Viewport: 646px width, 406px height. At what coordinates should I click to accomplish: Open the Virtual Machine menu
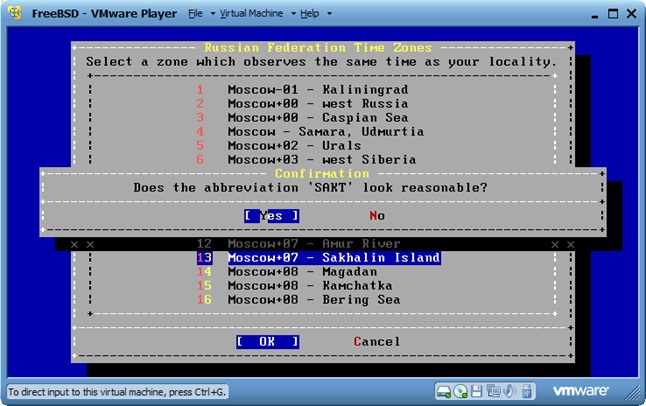pyautogui.click(x=254, y=15)
